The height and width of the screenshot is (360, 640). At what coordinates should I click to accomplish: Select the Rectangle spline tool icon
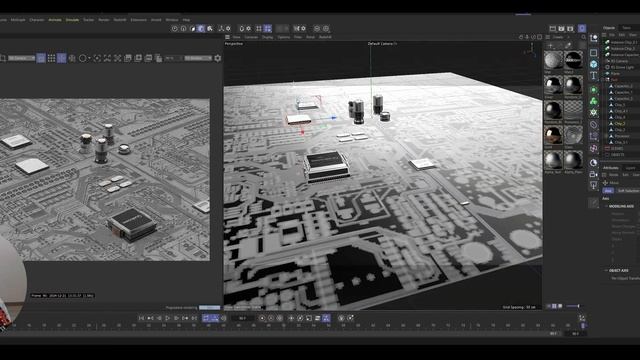coord(593,53)
